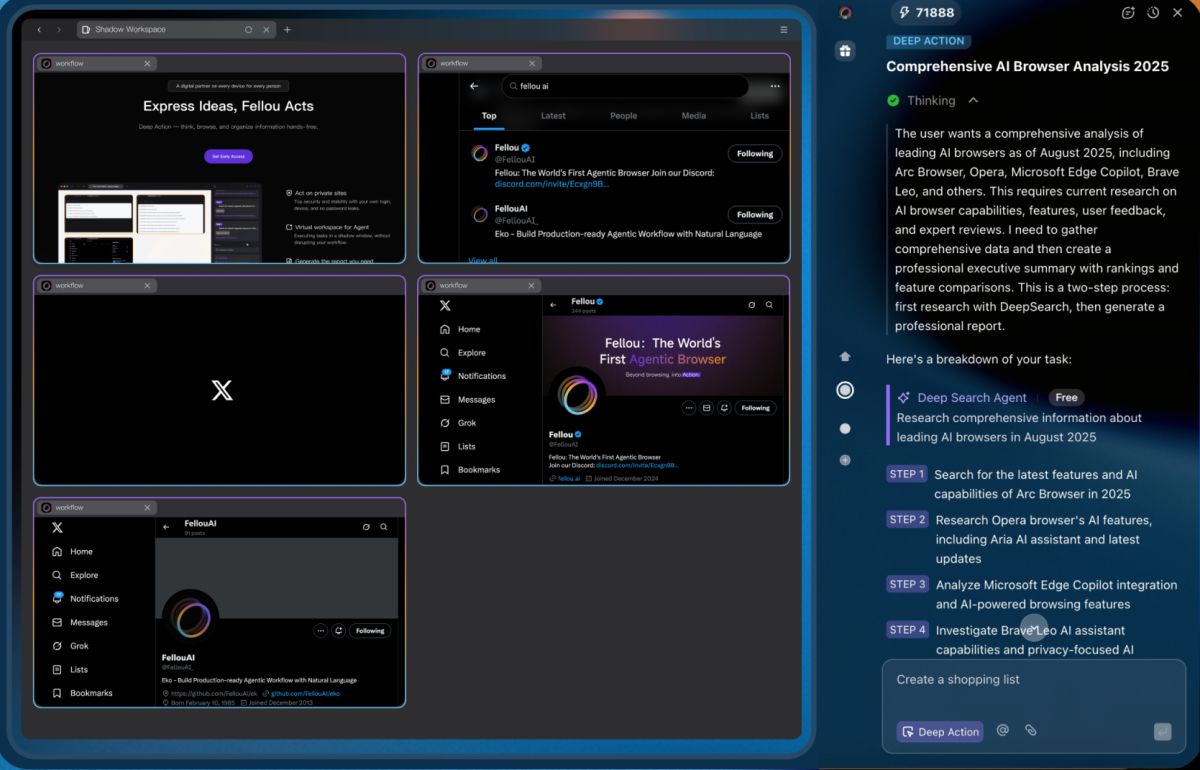Switch to the Latest tab
1200x770 pixels.
click(553, 116)
